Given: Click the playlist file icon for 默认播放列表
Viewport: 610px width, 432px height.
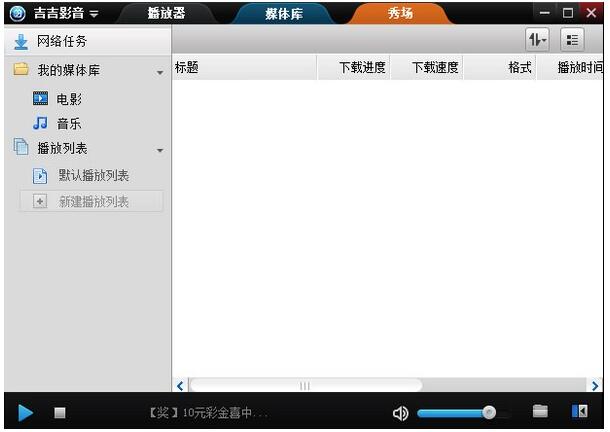Looking at the screenshot, I should click(x=40, y=176).
